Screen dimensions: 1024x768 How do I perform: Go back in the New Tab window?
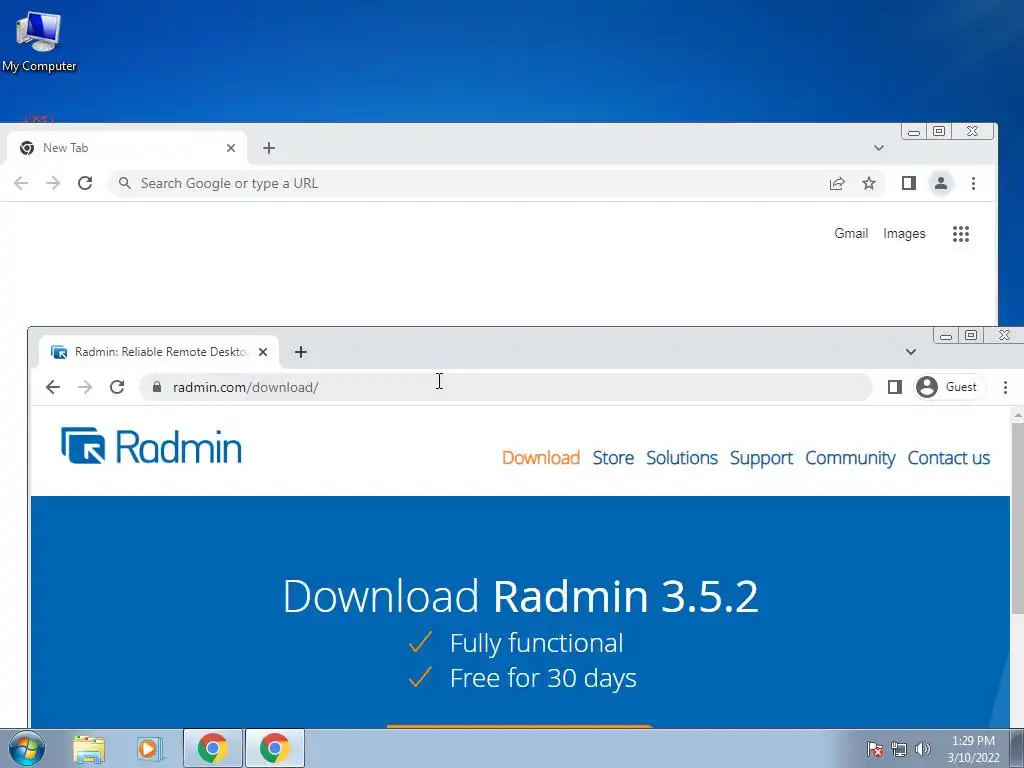pyautogui.click(x=21, y=184)
